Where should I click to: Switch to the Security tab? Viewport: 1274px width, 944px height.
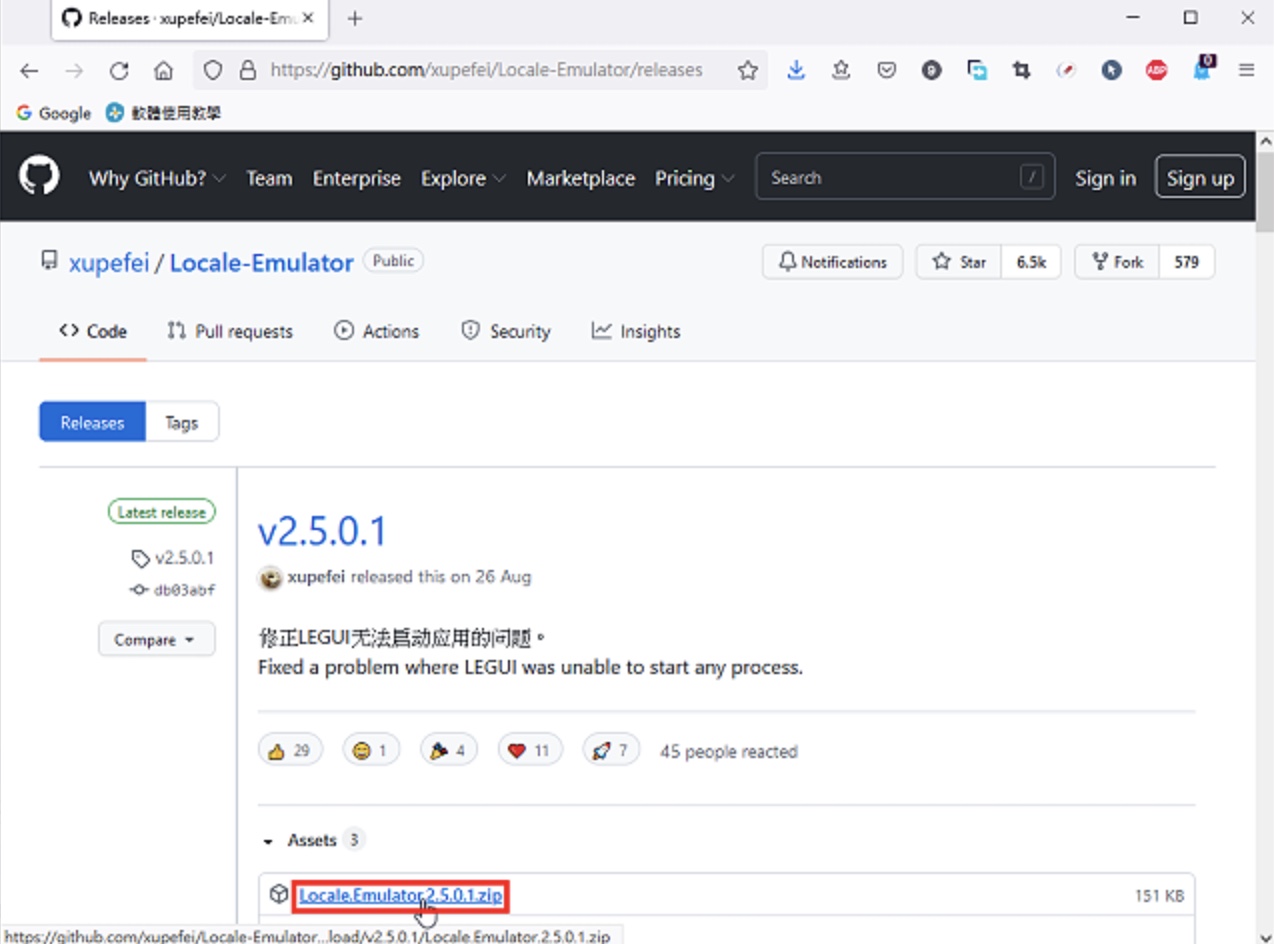[505, 331]
